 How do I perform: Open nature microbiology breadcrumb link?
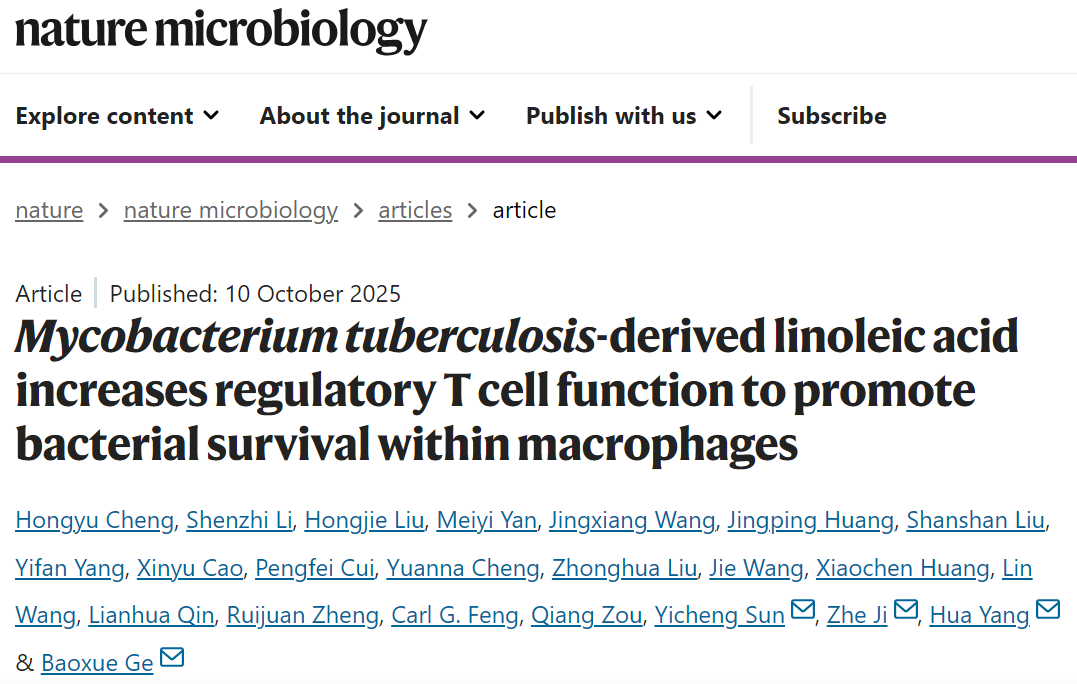pyautogui.click(x=230, y=210)
